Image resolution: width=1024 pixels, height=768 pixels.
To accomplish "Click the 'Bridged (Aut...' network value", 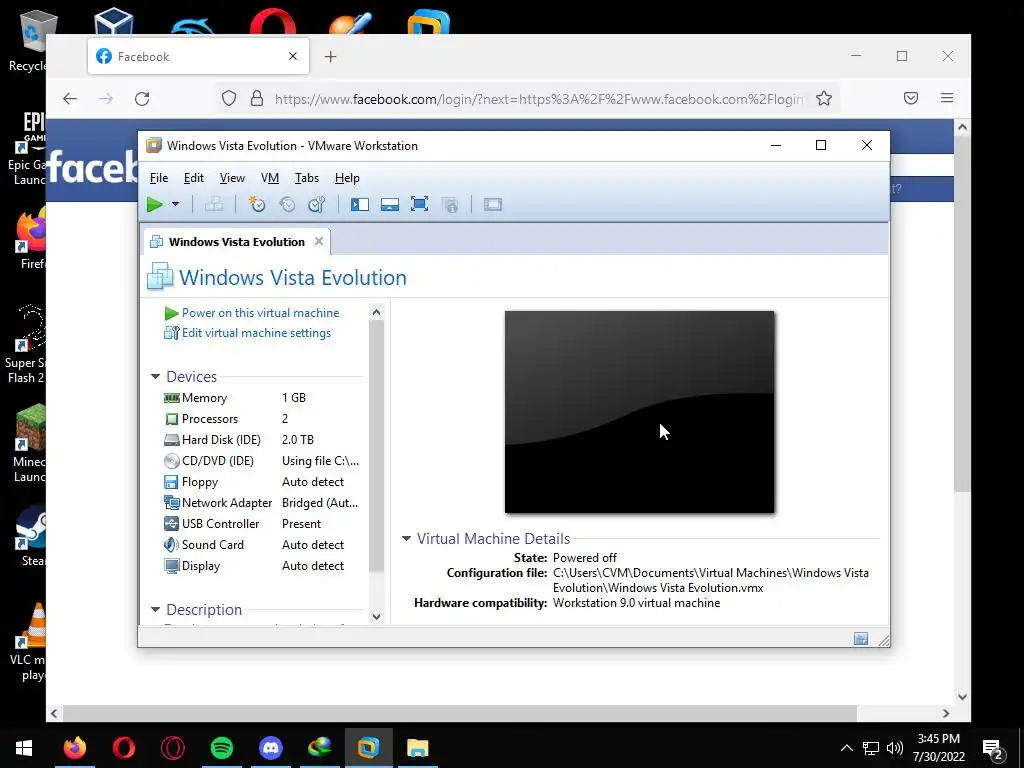I will click(x=320, y=503).
